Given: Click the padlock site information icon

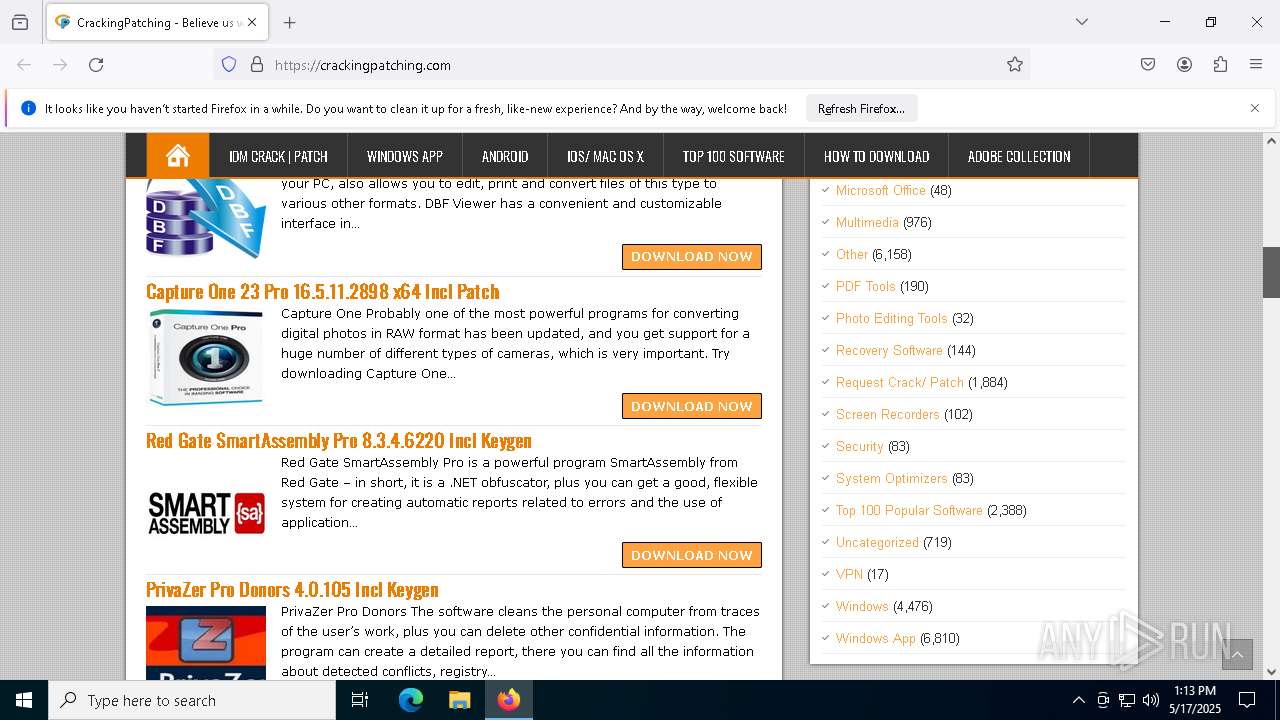Looking at the screenshot, I should pyautogui.click(x=257, y=65).
